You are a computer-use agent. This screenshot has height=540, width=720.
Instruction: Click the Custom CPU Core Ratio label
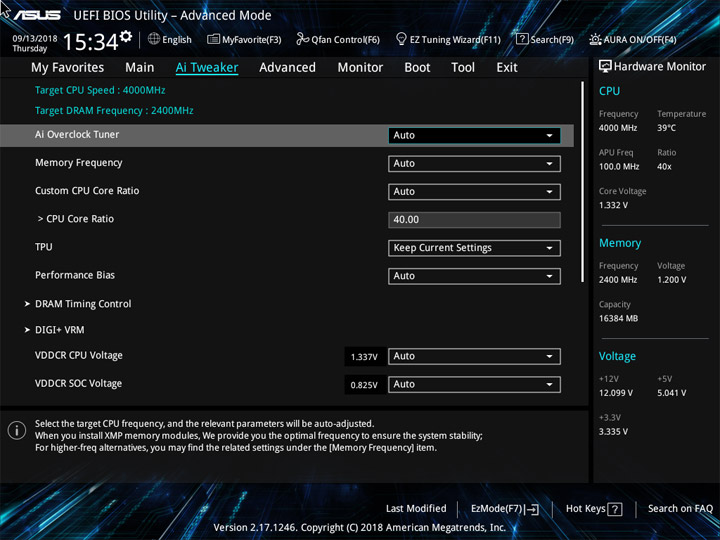pos(87,191)
